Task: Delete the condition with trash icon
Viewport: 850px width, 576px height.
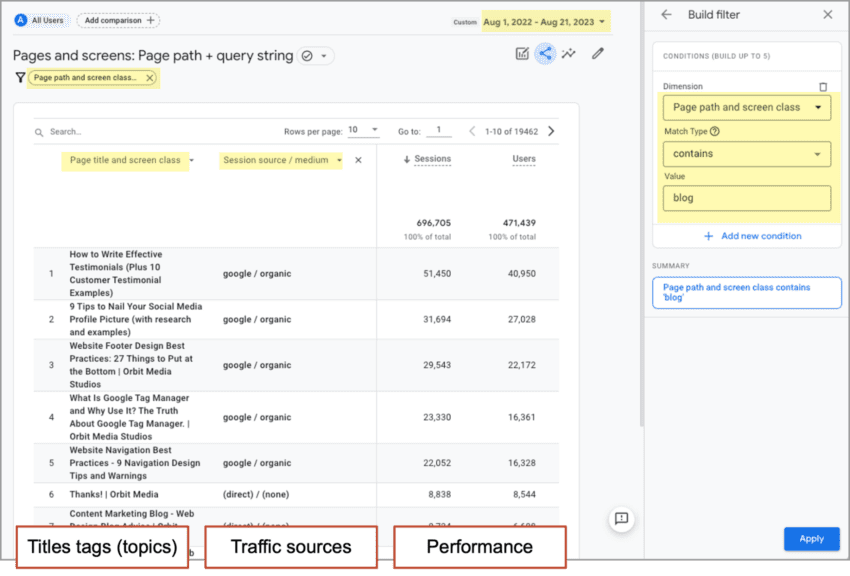Action: [823, 88]
